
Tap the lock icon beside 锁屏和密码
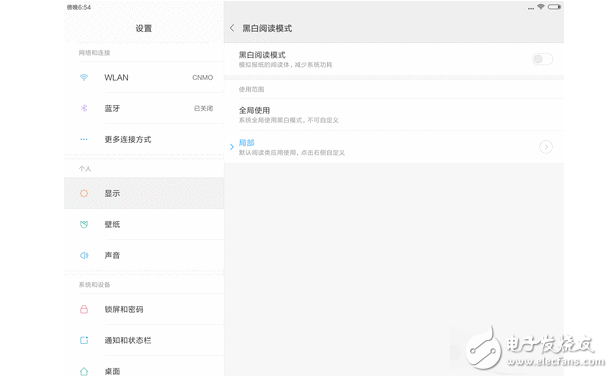coord(84,309)
